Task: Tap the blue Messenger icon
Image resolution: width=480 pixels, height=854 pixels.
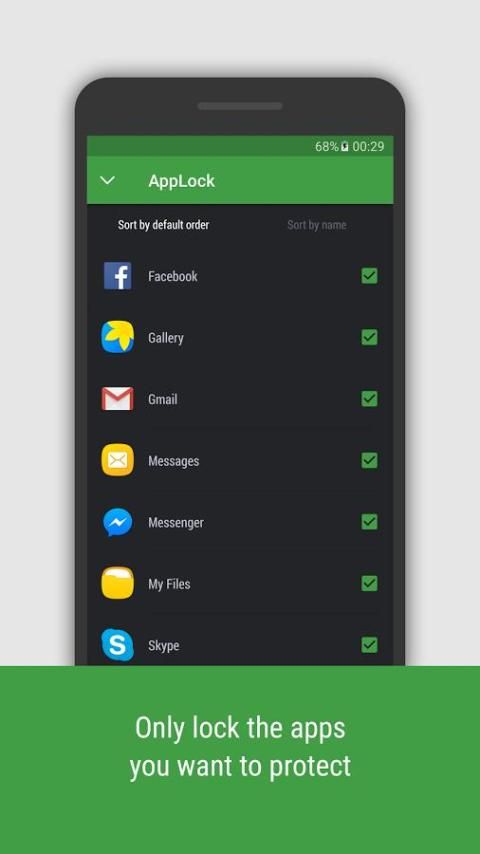Action: (x=118, y=522)
